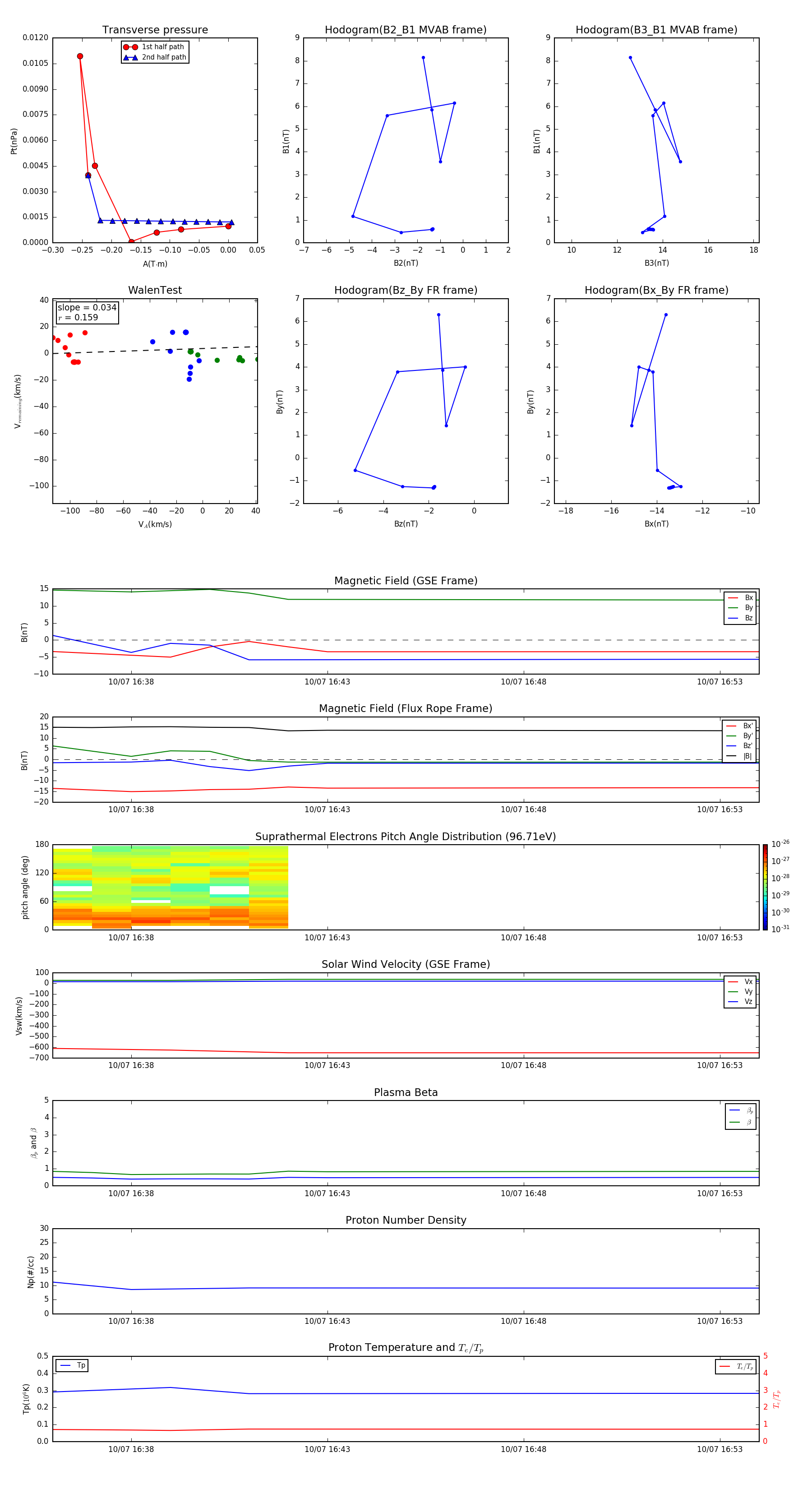
Task: Click the "Vsw(km/s)" y-axis label
Action: click(x=19, y=1016)
